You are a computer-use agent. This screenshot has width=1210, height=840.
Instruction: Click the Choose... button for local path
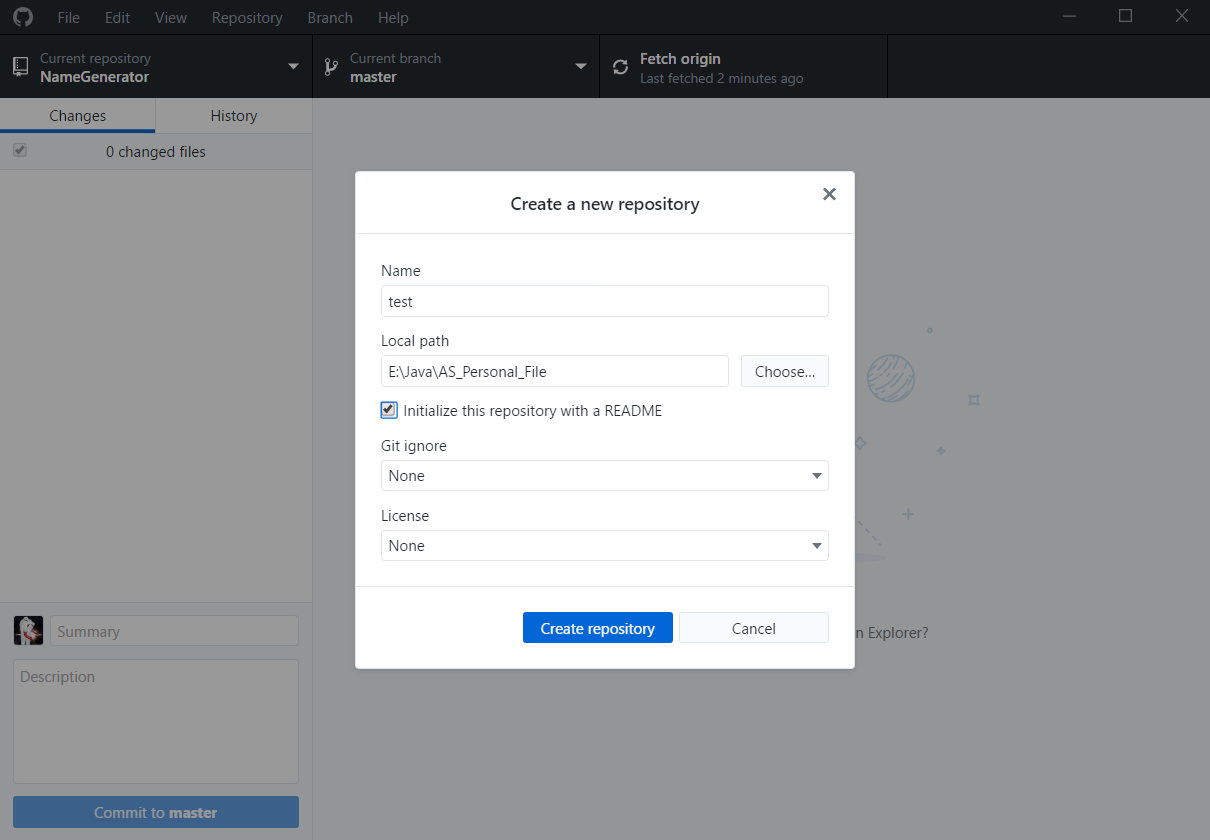click(785, 371)
